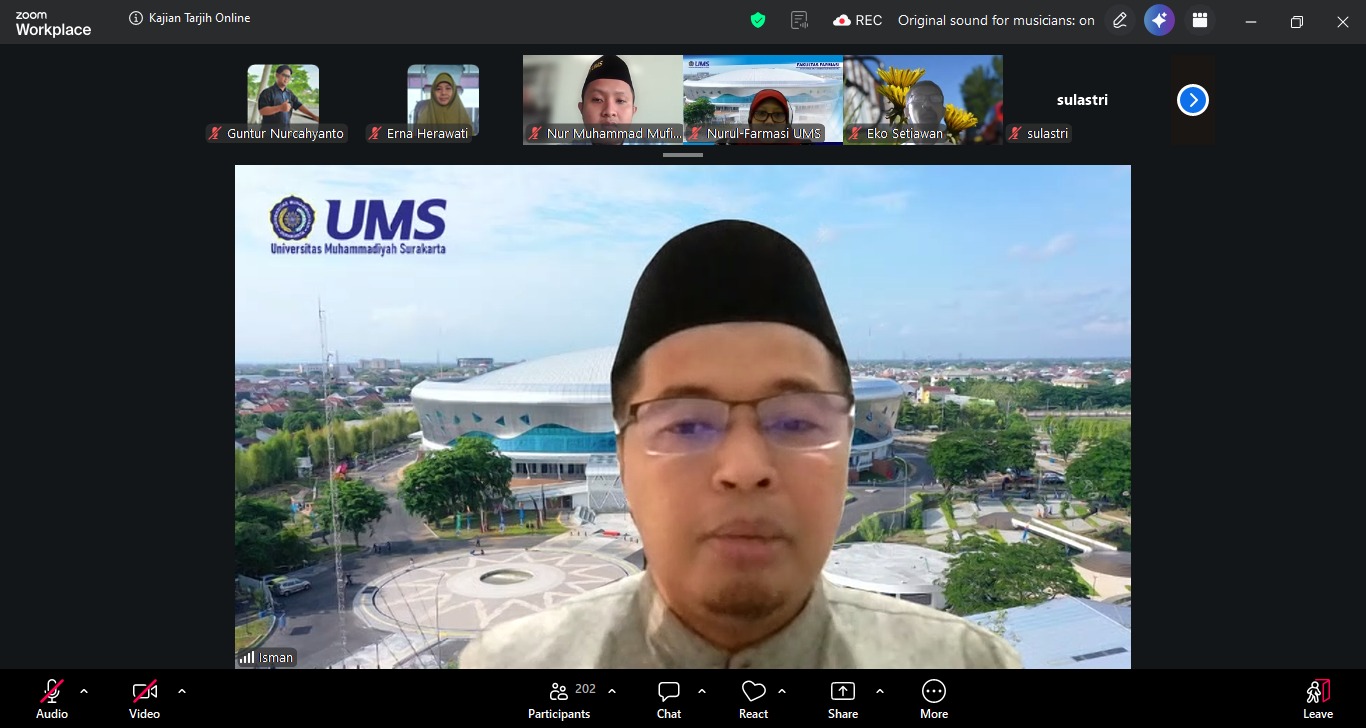Image resolution: width=1366 pixels, height=728 pixels.
Task: Expand the Video options caret
Action: click(x=181, y=691)
